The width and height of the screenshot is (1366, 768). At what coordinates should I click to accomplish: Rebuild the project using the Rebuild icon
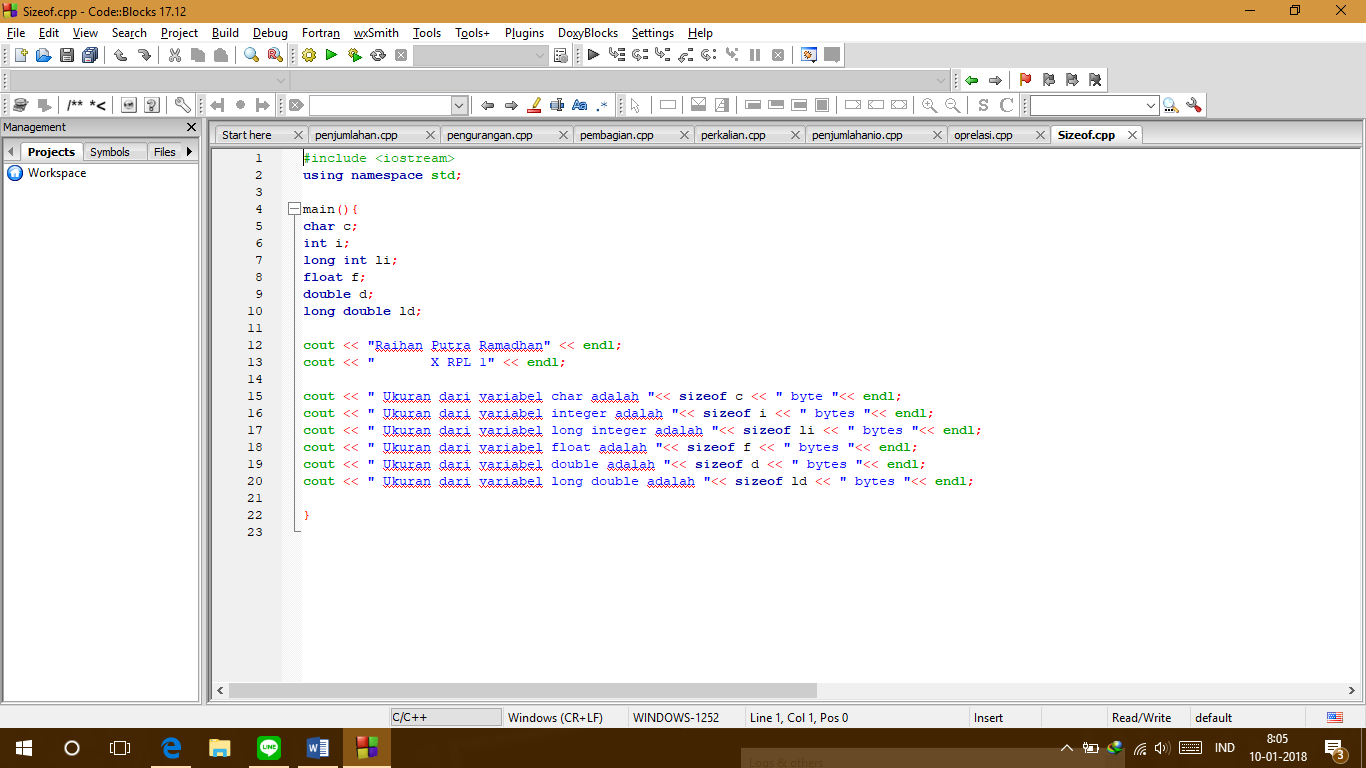[x=377, y=54]
